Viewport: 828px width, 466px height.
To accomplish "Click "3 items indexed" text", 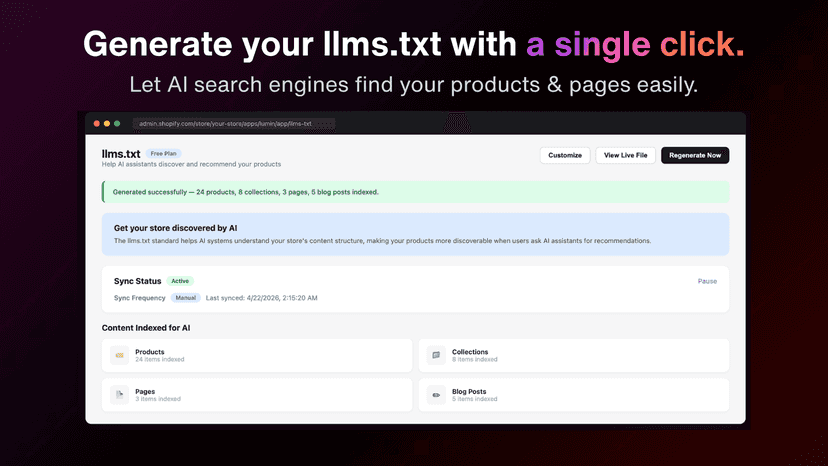I will coord(158,399).
